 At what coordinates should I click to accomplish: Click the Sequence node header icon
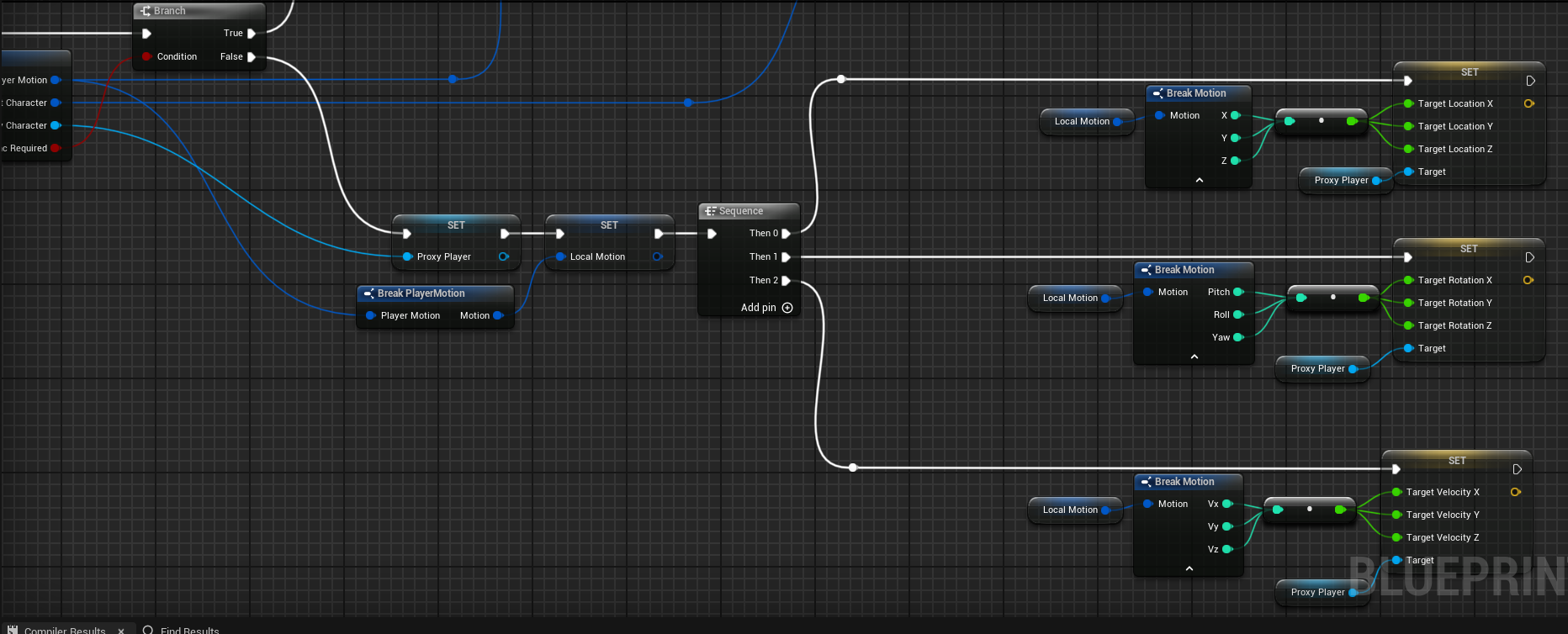click(711, 211)
